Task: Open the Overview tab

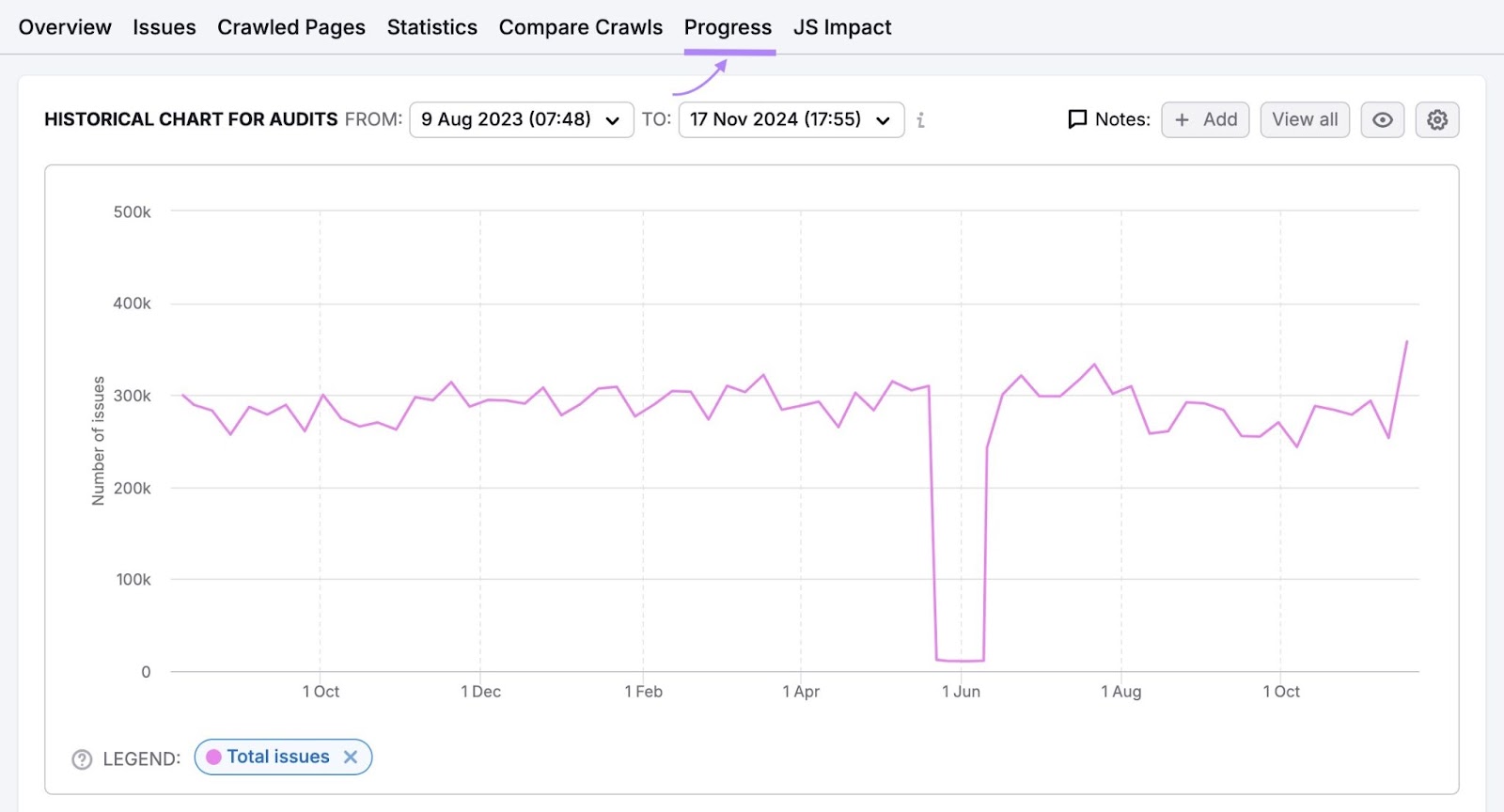Action: 65,27
